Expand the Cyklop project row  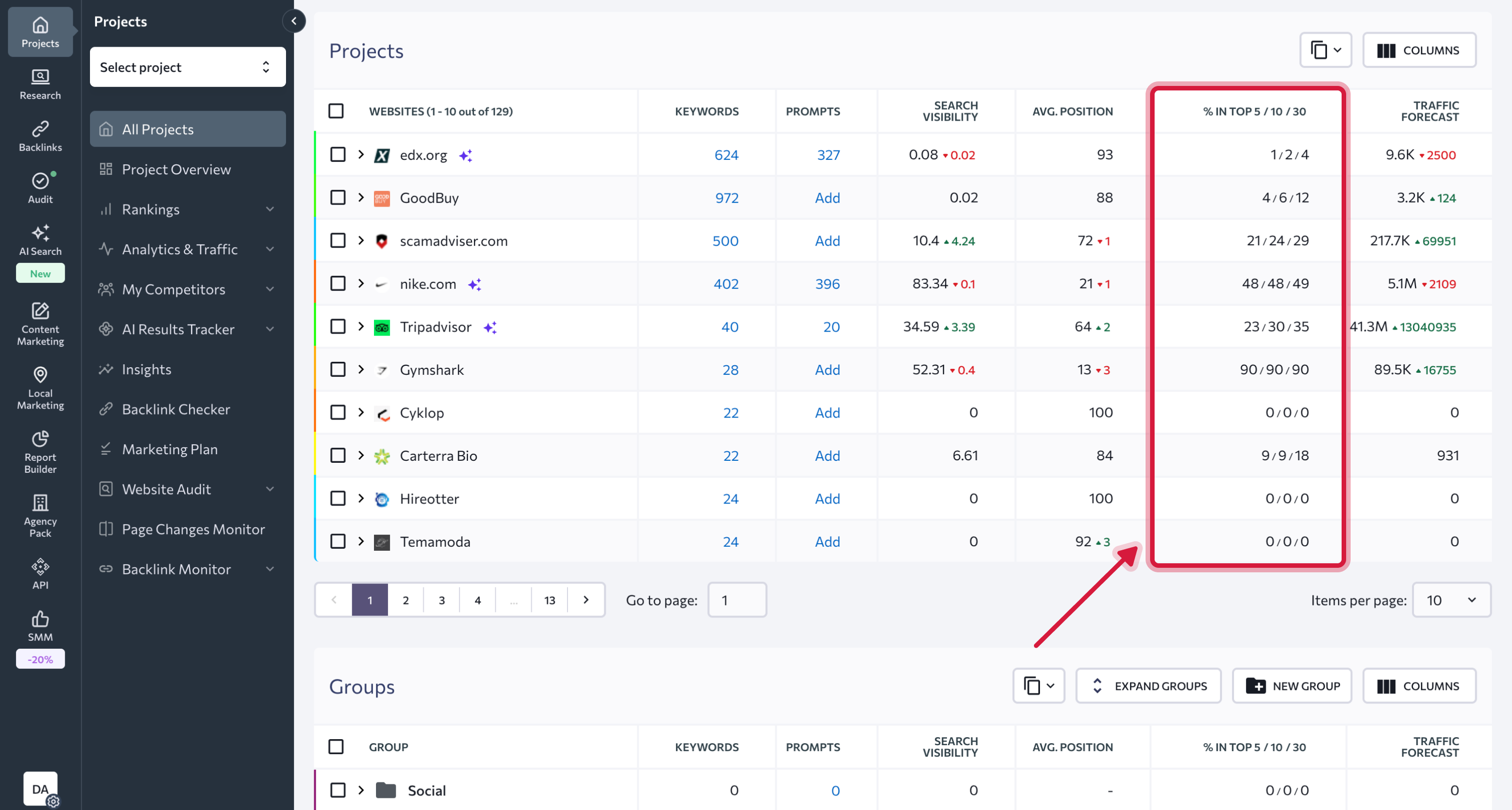click(x=361, y=412)
